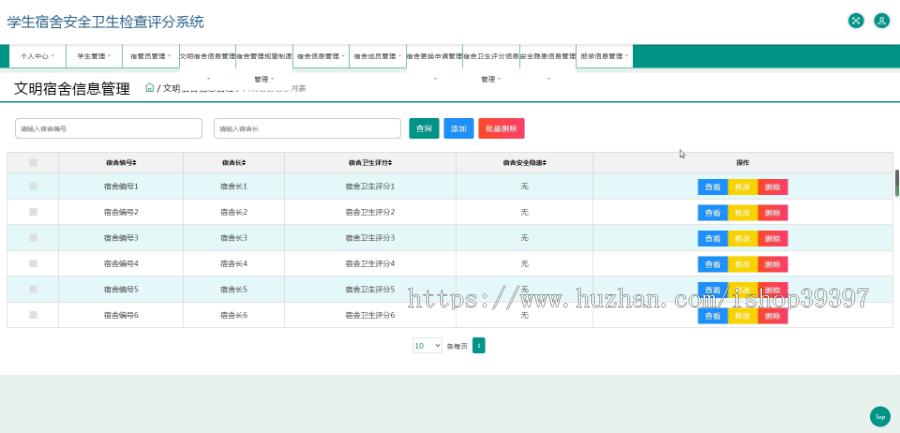
Task: Click 删除 for 宿舍编号2 row
Action: pyautogui.click(x=773, y=212)
